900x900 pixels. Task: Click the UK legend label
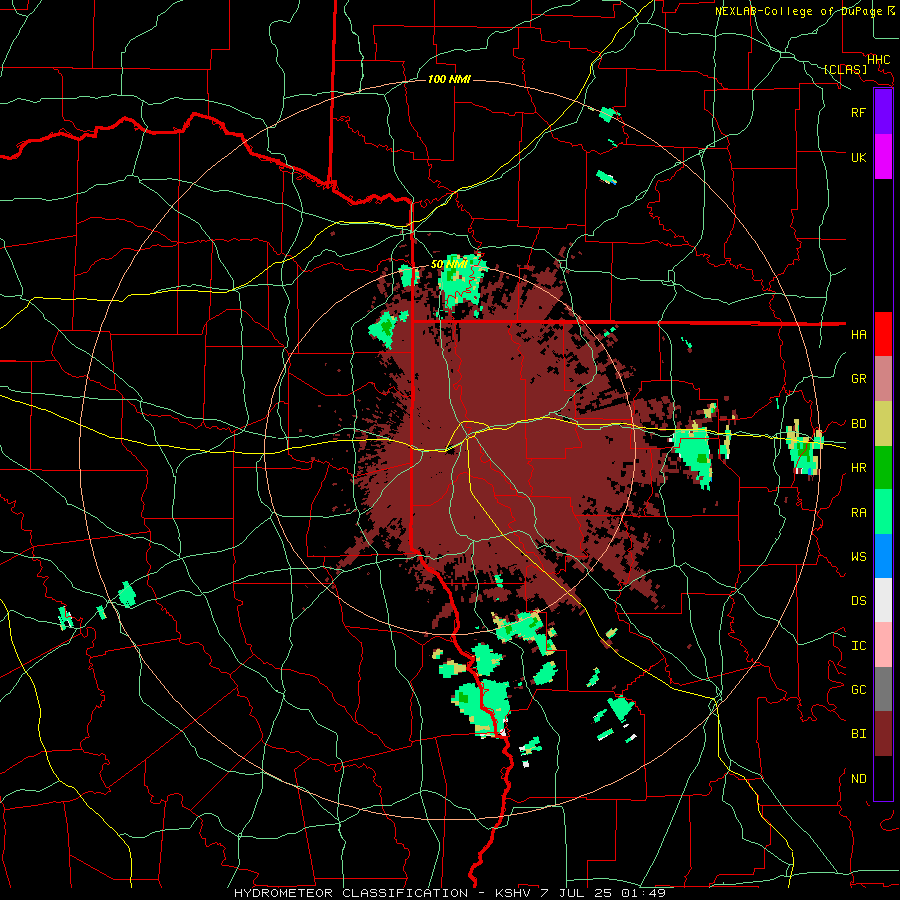[x=858, y=157]
